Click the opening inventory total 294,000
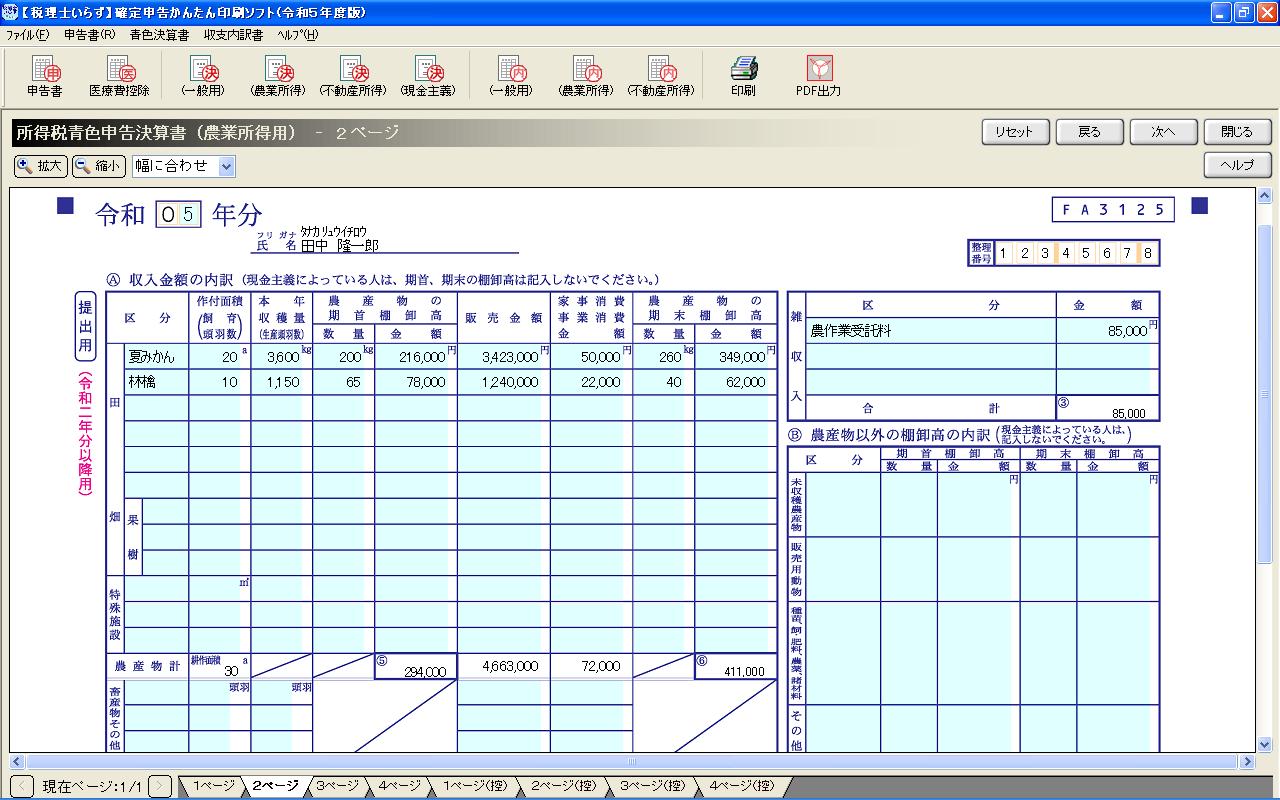This screenshot has width=1280, height=800. [x=416, y=667]
